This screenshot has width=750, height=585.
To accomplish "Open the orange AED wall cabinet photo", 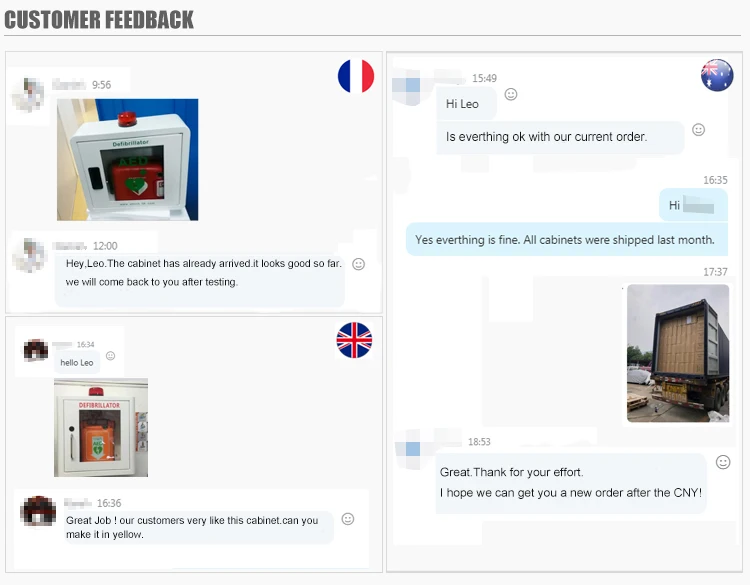I will 101,428.
